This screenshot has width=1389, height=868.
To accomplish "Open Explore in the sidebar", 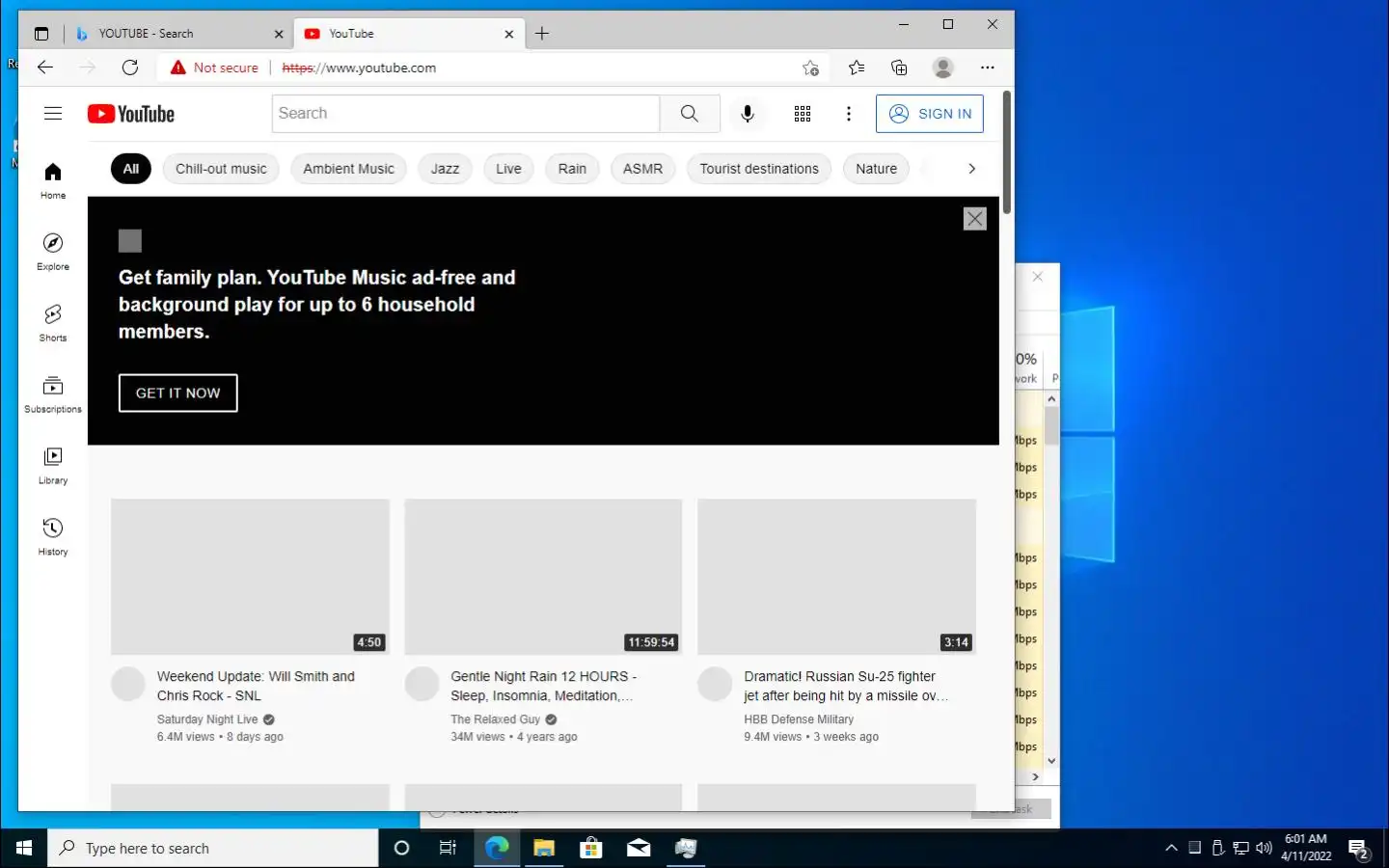I will click(53, 252).
